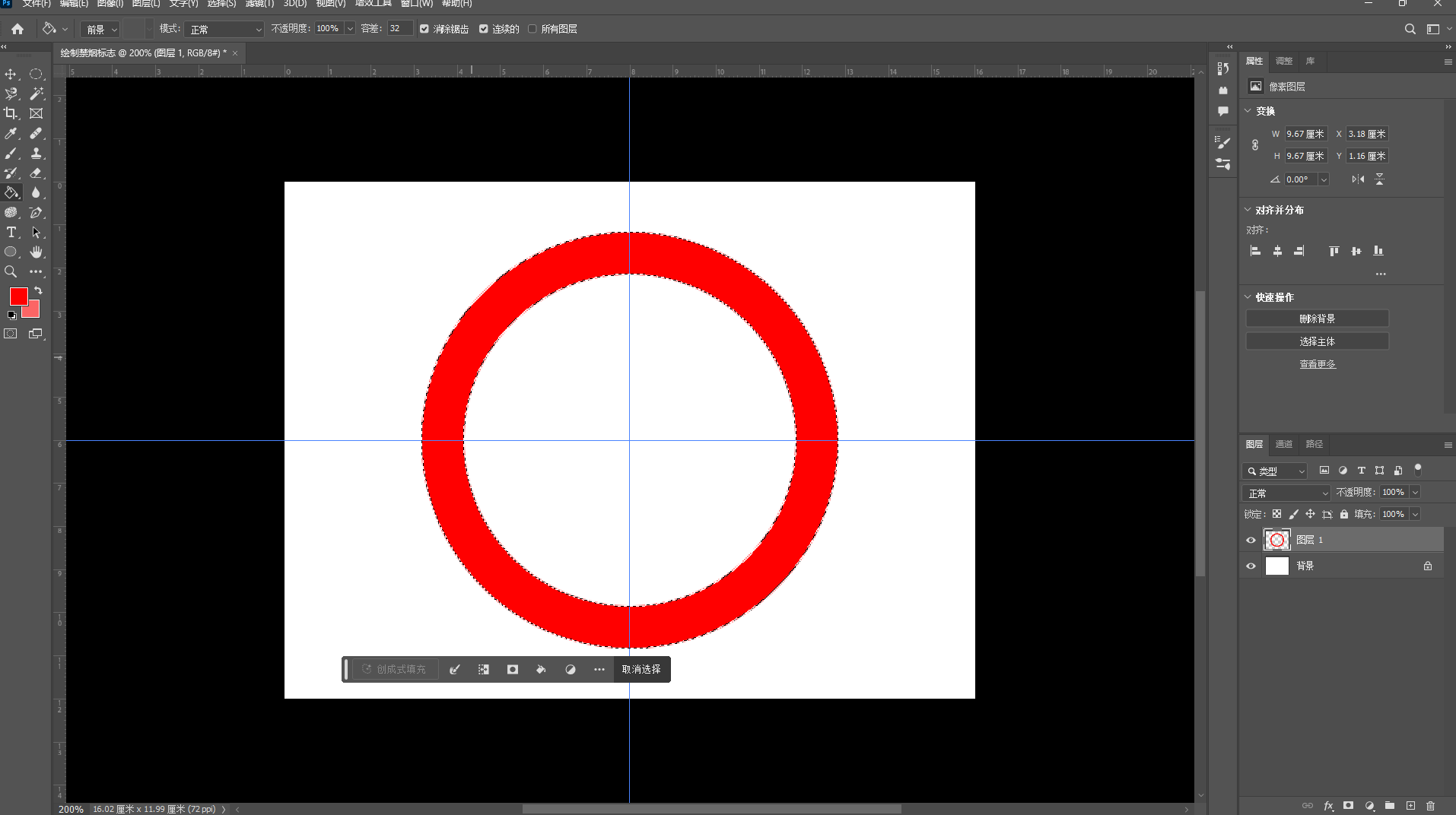Collapse the 快速操作 section
Viewport: 1456px width, 815px height.
pyautogui.click(x=1248, y=297)
